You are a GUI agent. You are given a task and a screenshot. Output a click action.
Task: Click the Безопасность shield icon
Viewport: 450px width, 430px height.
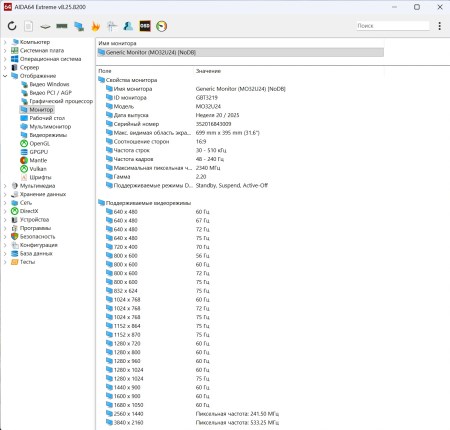point(14,236)
